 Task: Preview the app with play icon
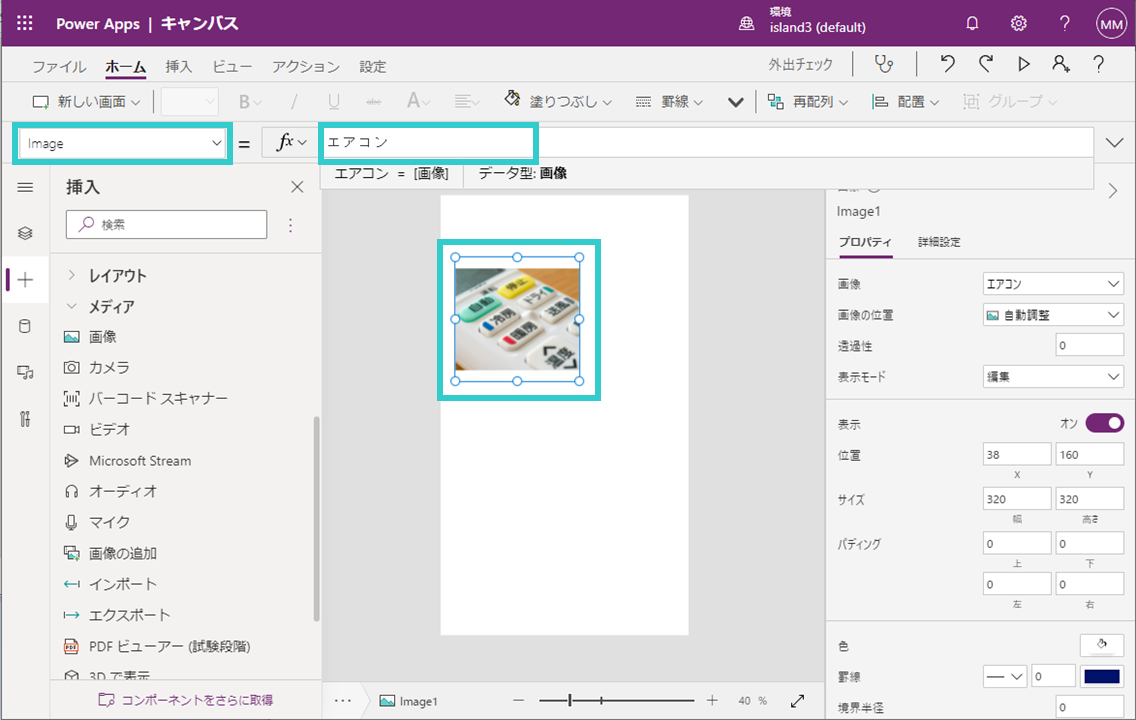pos(1024,64)
